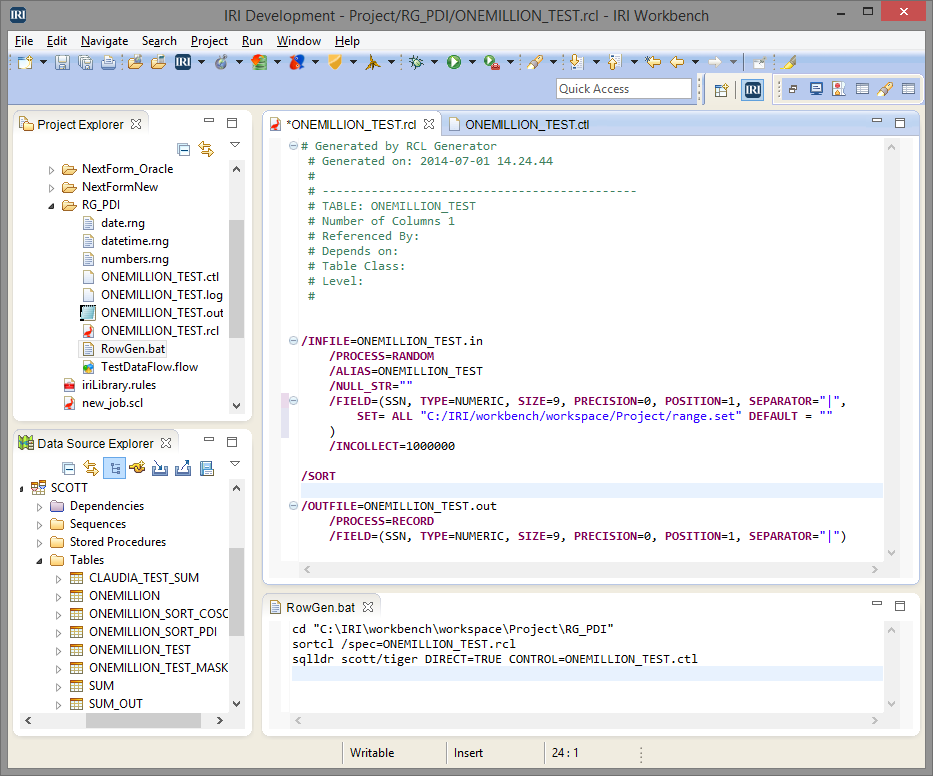Click the External Tools run icon
933x776 pixels.
point(492,62)
